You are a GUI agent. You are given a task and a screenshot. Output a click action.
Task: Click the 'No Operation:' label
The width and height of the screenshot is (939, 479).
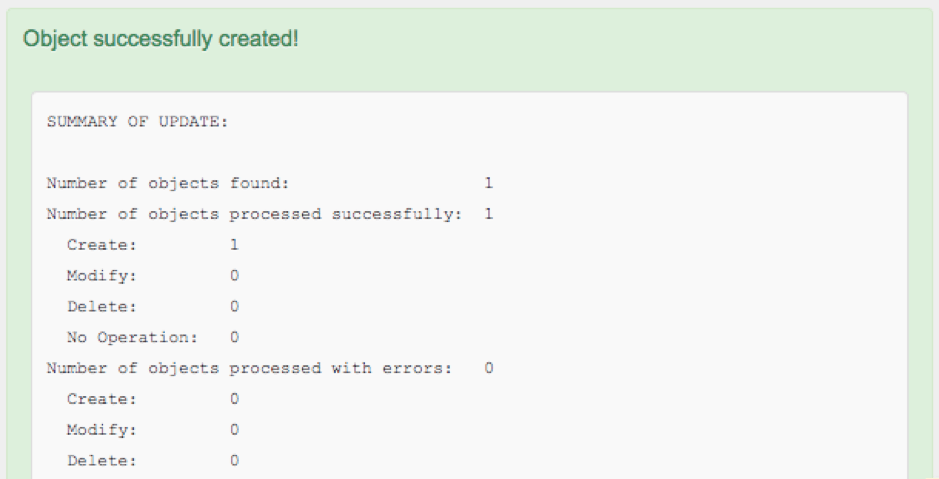(132, 338)
